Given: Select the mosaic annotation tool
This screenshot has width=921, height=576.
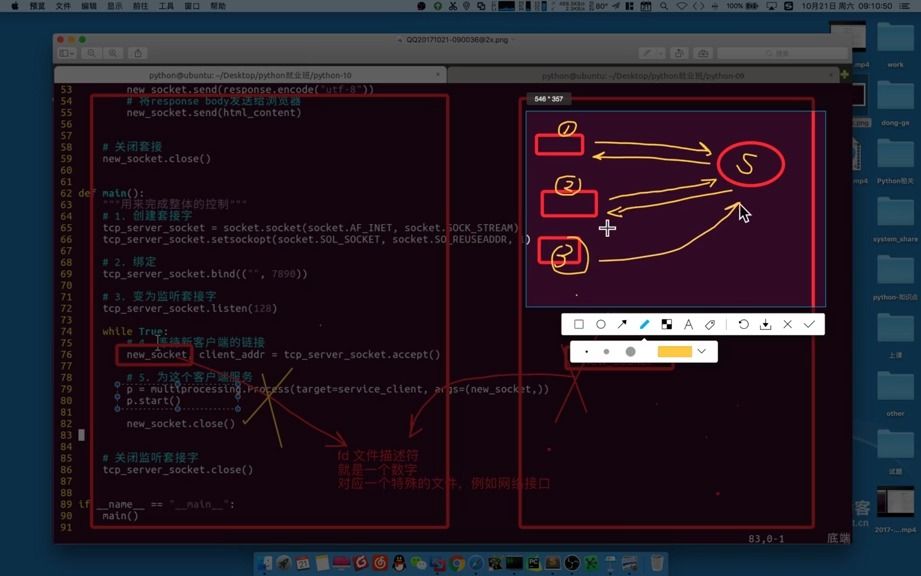Looking at the screenshot, I should pyautogui.click(x=668, y=324).
